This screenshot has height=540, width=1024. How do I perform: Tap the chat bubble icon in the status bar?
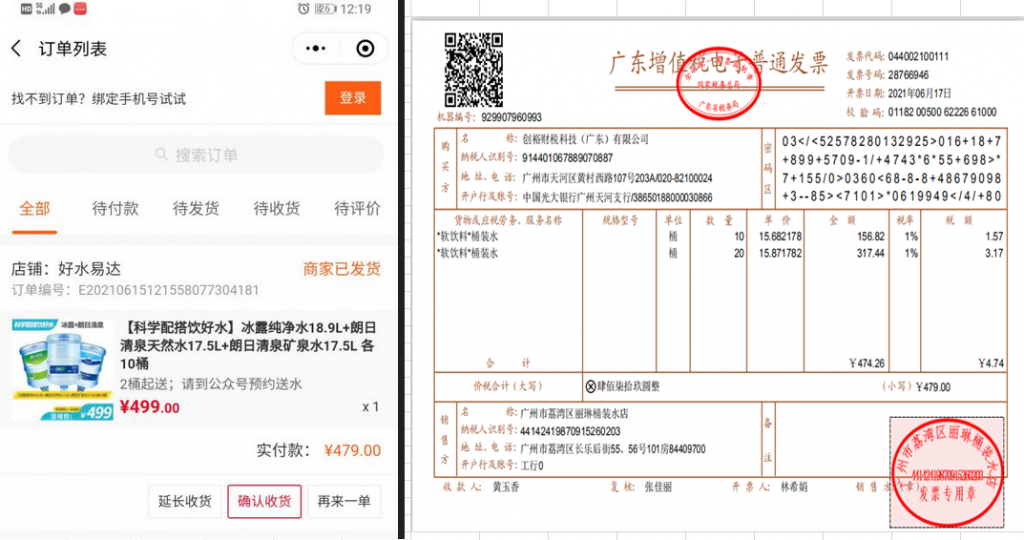click(x=65, y=9)
